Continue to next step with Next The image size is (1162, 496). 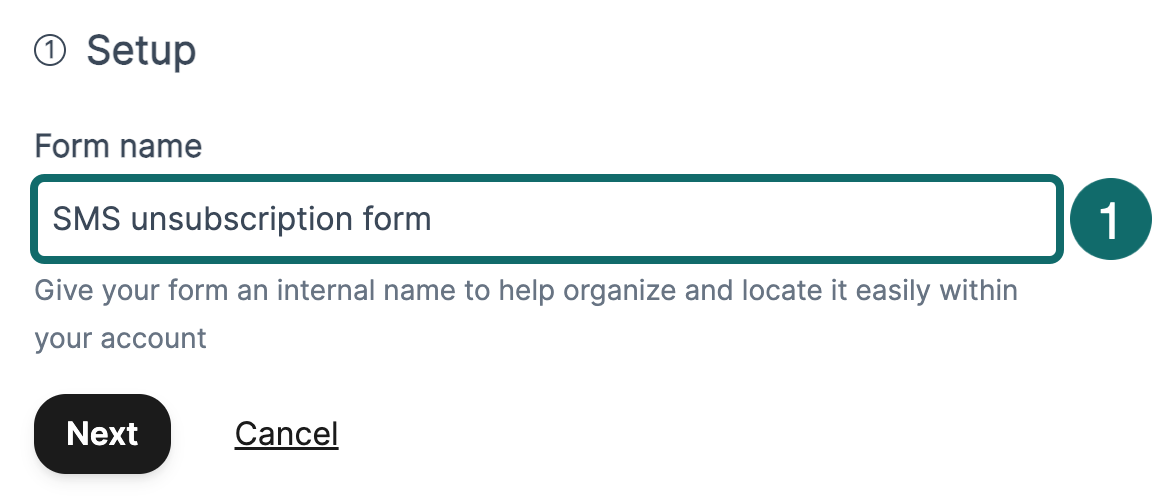coord(102,434)
